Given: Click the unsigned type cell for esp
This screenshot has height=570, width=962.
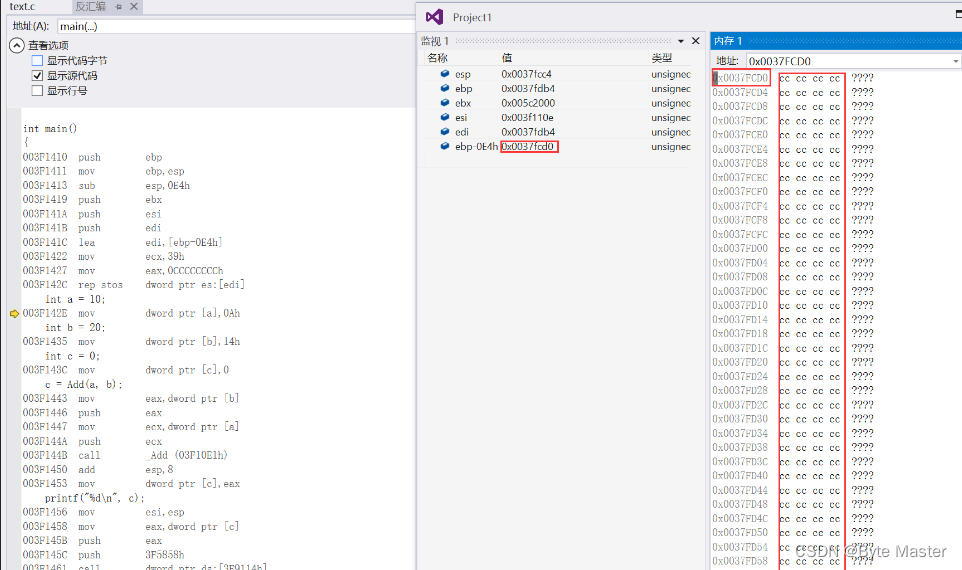Looking at the screenshot, I should (x=671, y=74).
